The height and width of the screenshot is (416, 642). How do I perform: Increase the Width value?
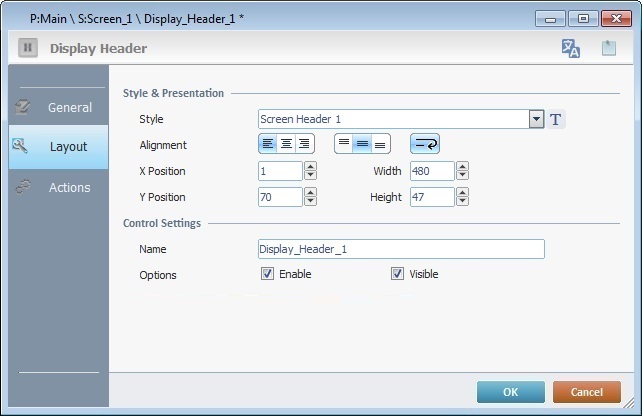pyautogui.click(x=462, y=167)
